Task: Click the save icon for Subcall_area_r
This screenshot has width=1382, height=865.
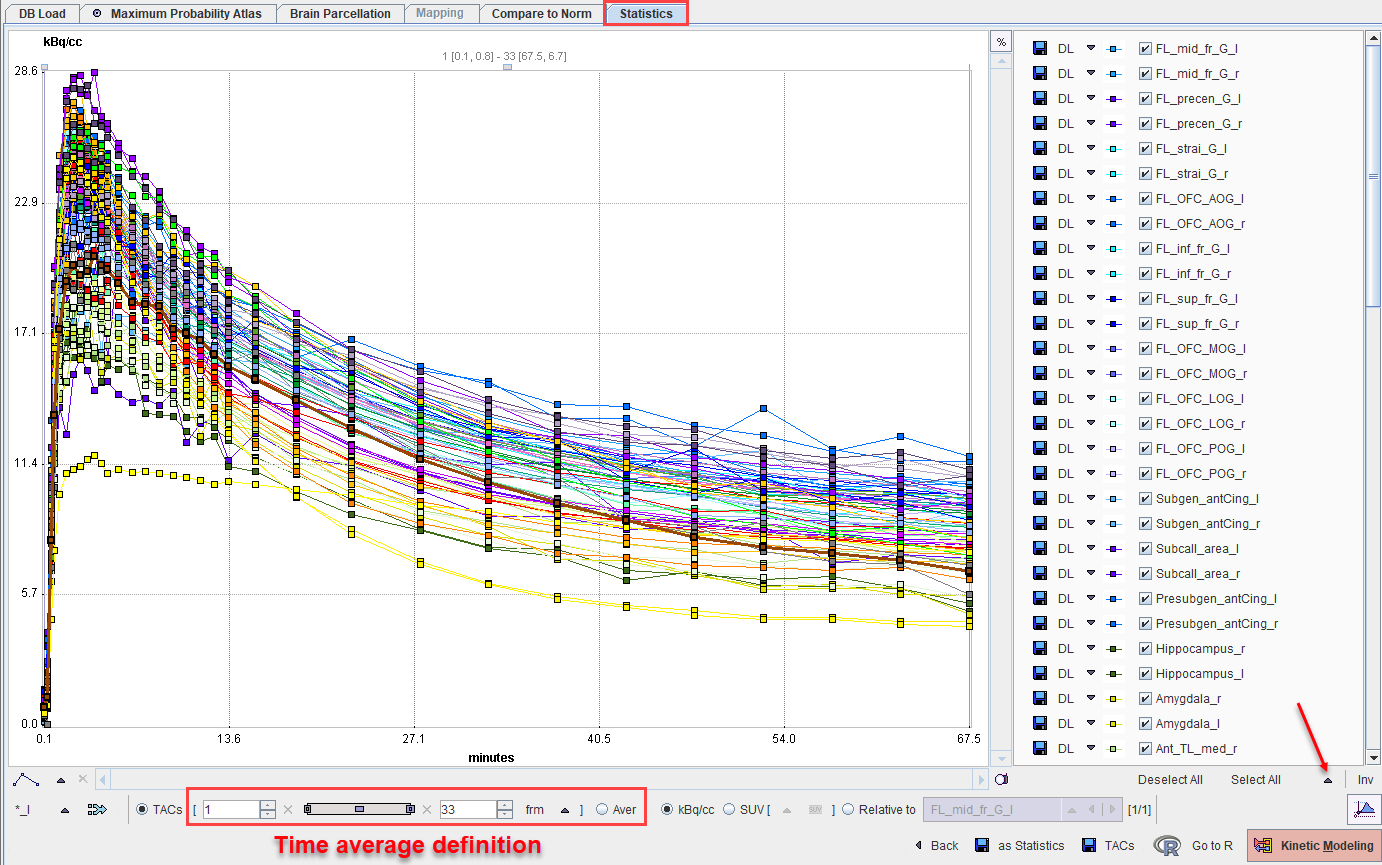Action: coord(1040,573)
